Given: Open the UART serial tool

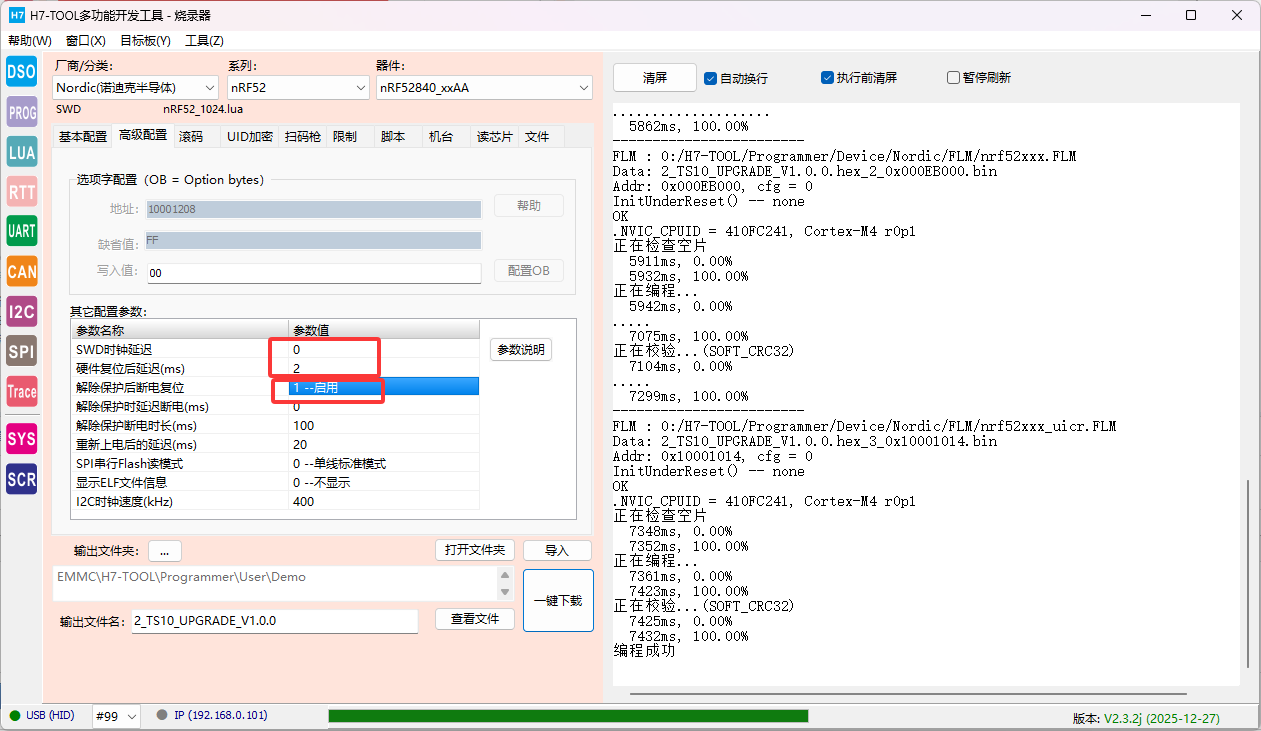Looking at the screenshot, I should 22,231.
